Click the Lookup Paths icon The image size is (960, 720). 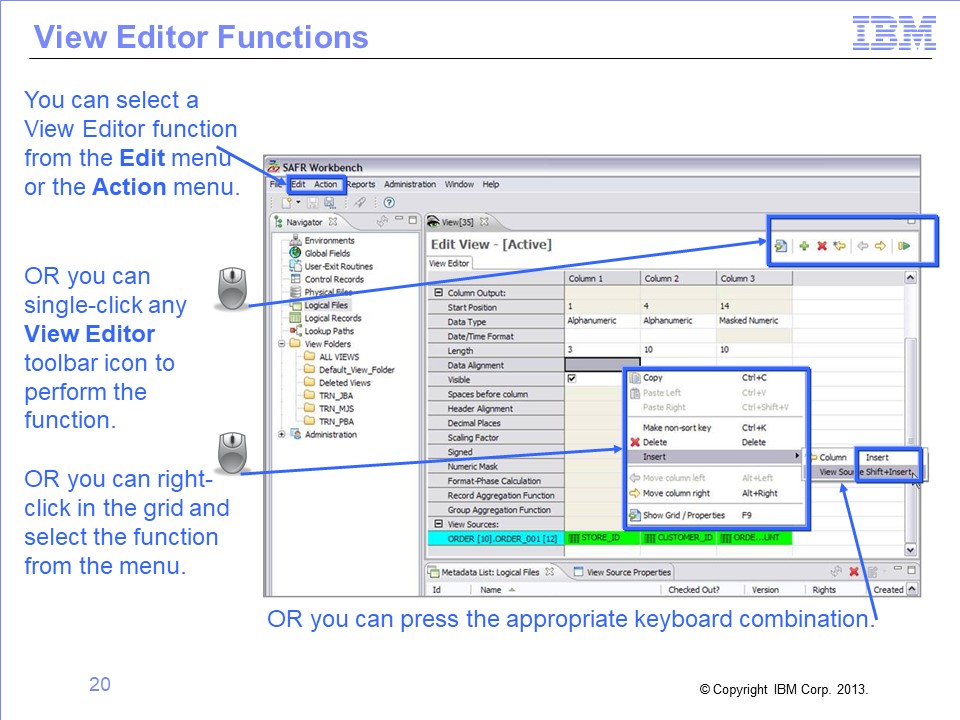[295, 331]
